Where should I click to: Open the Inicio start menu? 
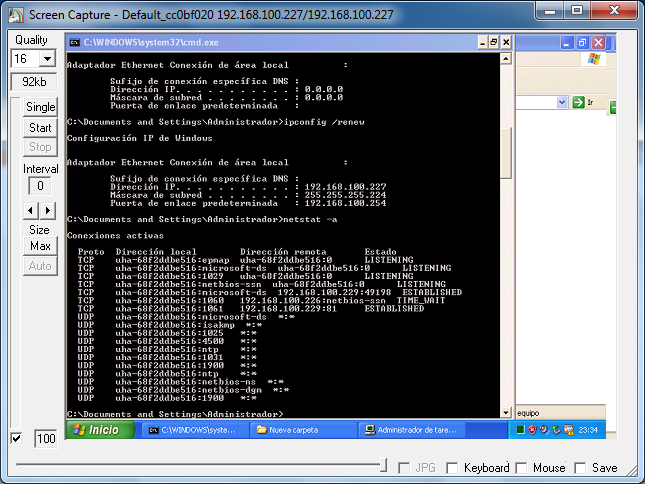(x=98, y=430)
